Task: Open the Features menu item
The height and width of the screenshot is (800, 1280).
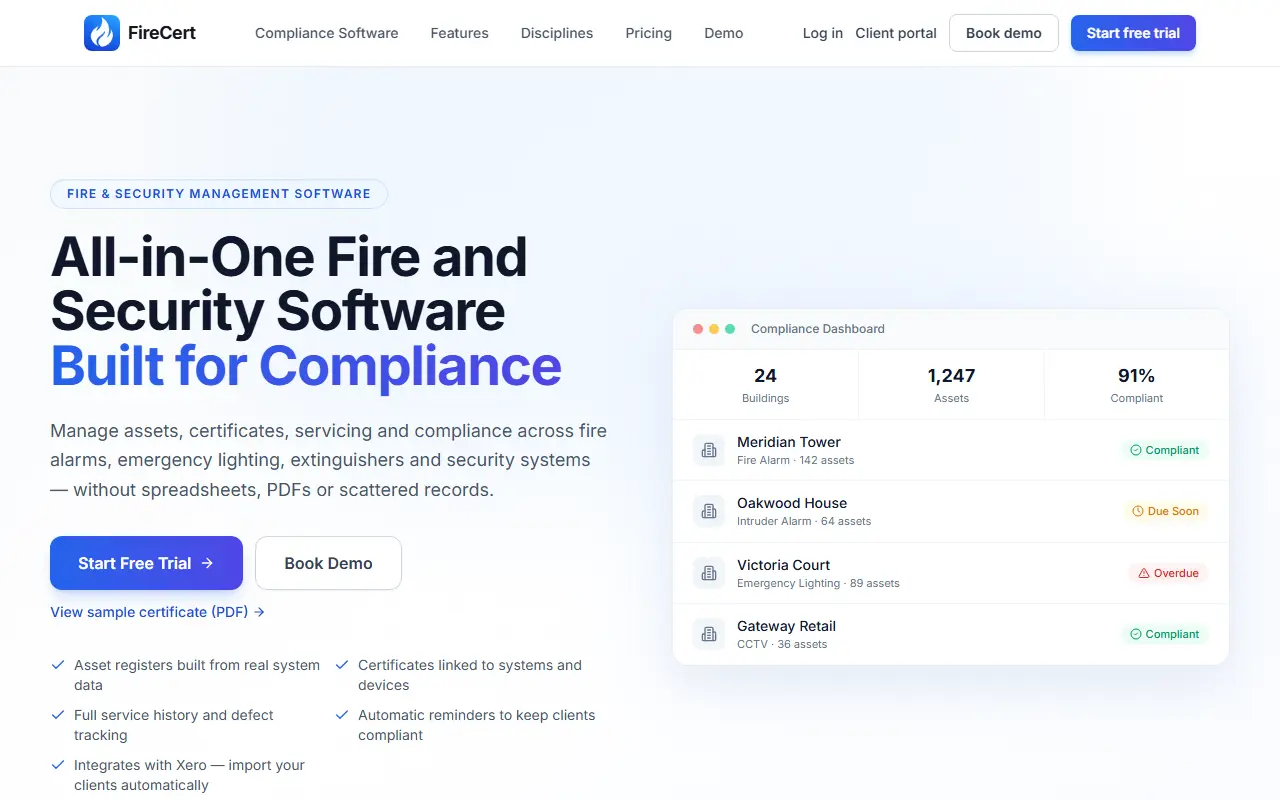Action: click(460, 33)
